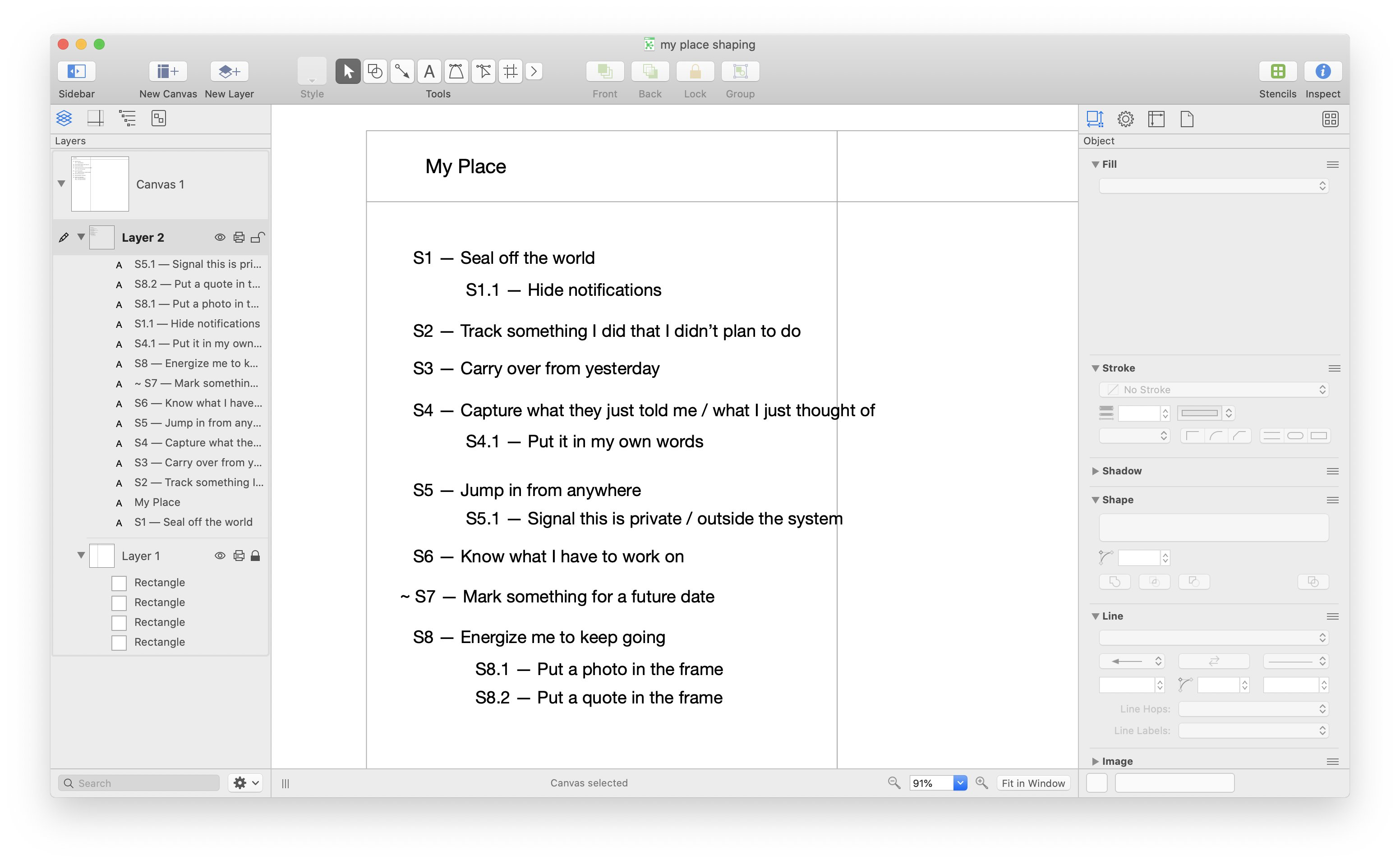1400x864 pixels.
Task: Open the Fill type dropdown
Action: [1214, 186]
